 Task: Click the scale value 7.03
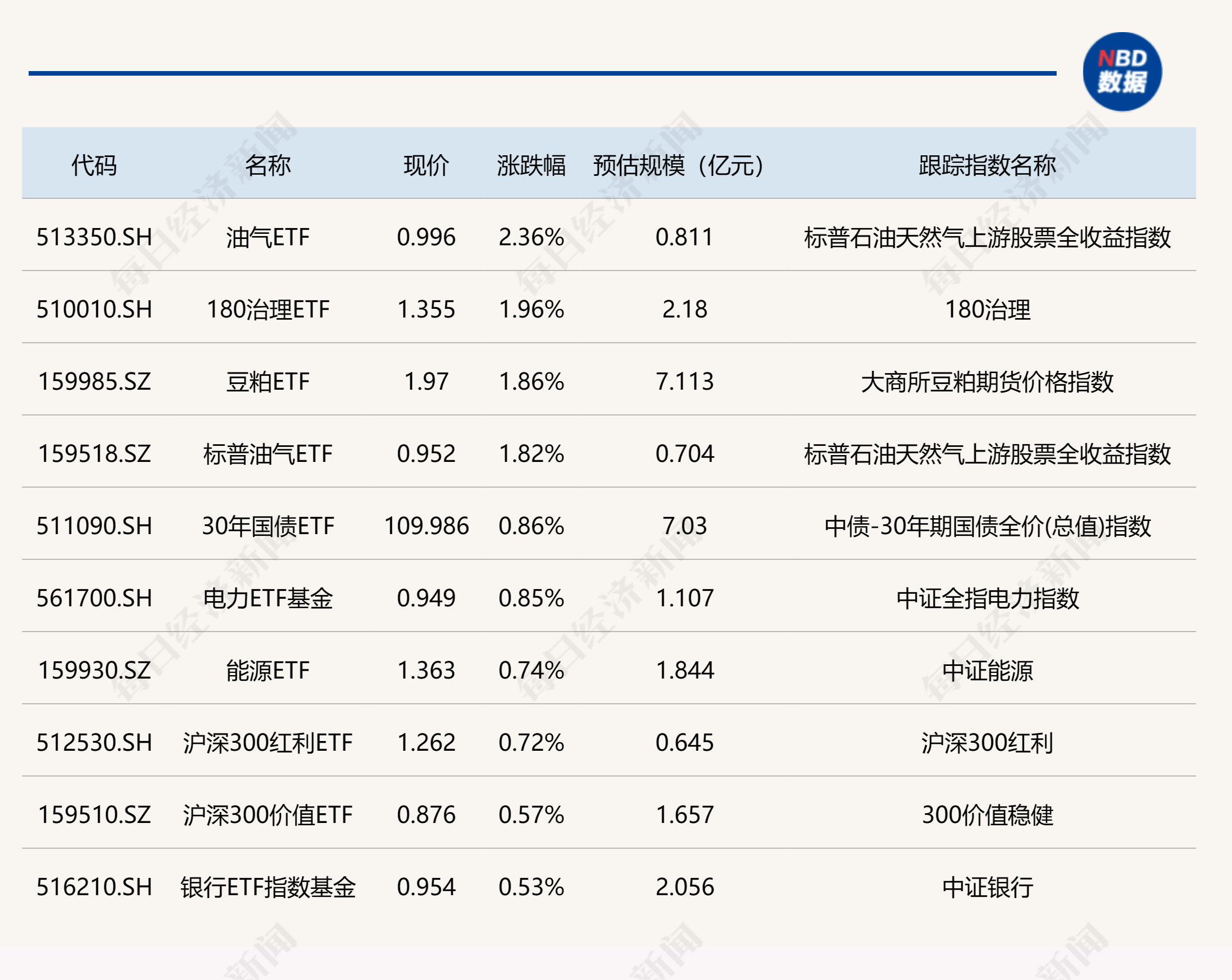coord(685,526)
